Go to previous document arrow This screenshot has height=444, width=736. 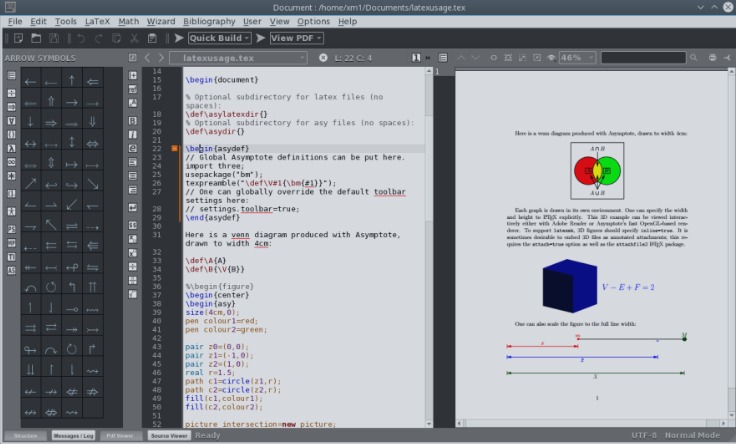click(147, 58)
